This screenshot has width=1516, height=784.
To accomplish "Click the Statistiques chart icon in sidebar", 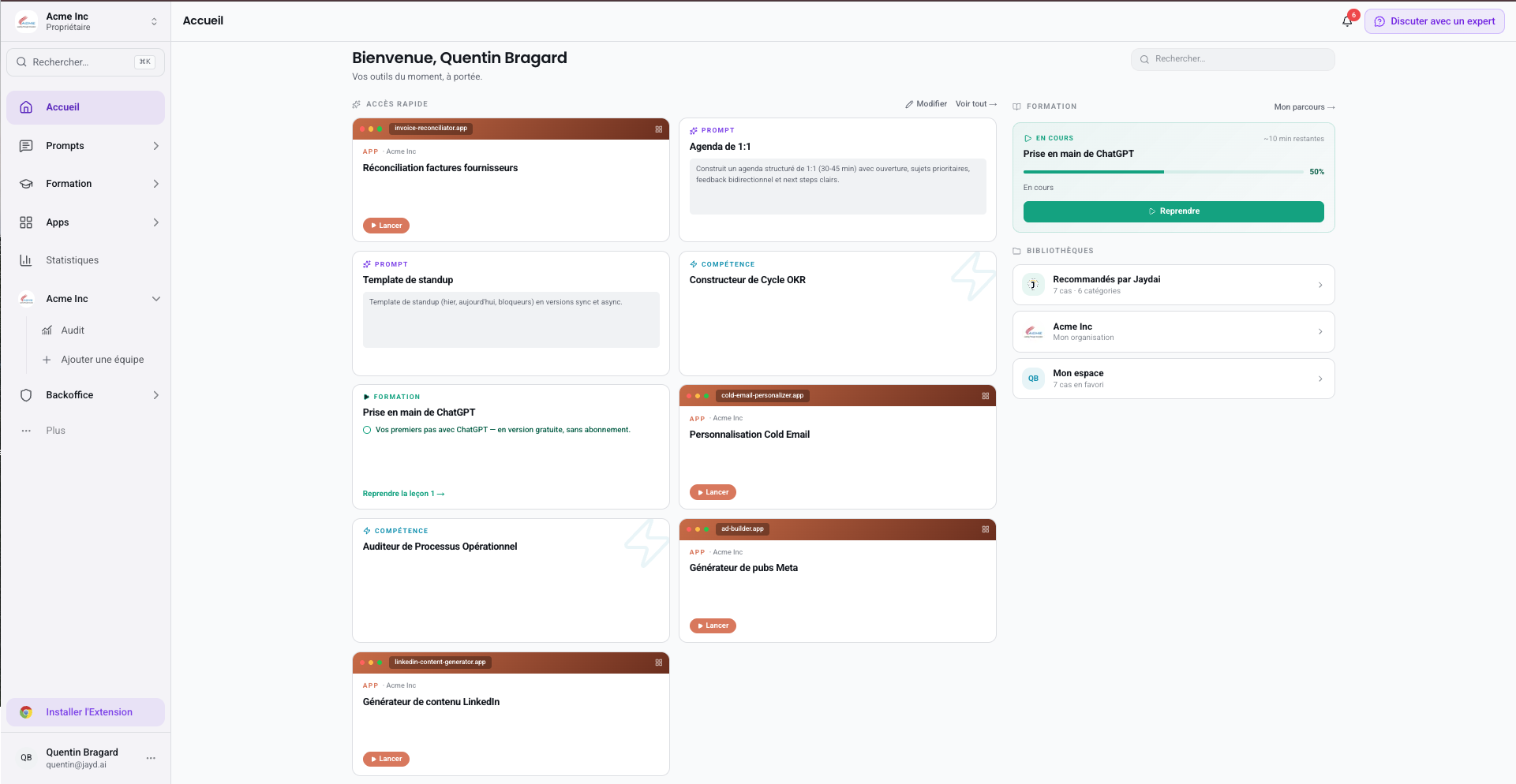I will [26, 260].
